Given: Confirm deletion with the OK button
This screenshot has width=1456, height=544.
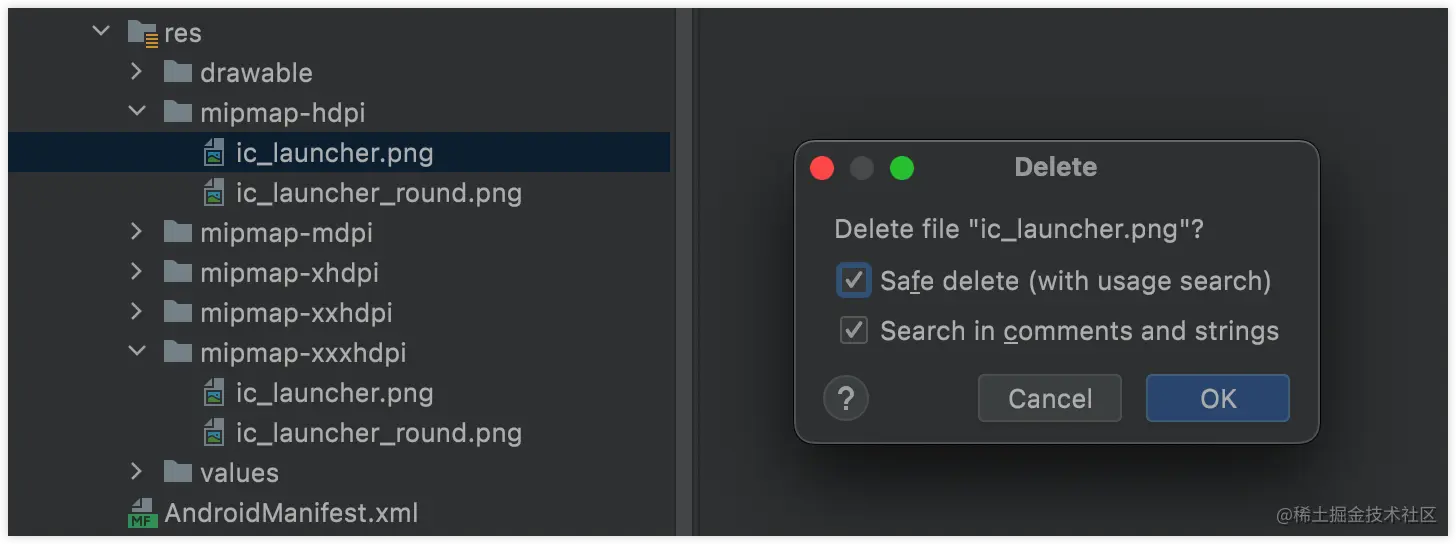Looking at the screenshot, I should 1218,398.
